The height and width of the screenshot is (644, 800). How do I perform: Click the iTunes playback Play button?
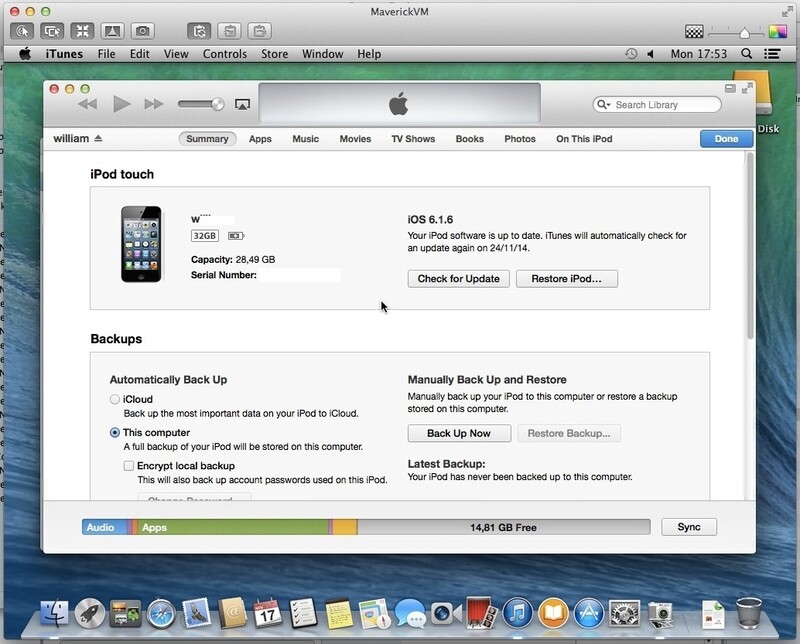[121, 103]
